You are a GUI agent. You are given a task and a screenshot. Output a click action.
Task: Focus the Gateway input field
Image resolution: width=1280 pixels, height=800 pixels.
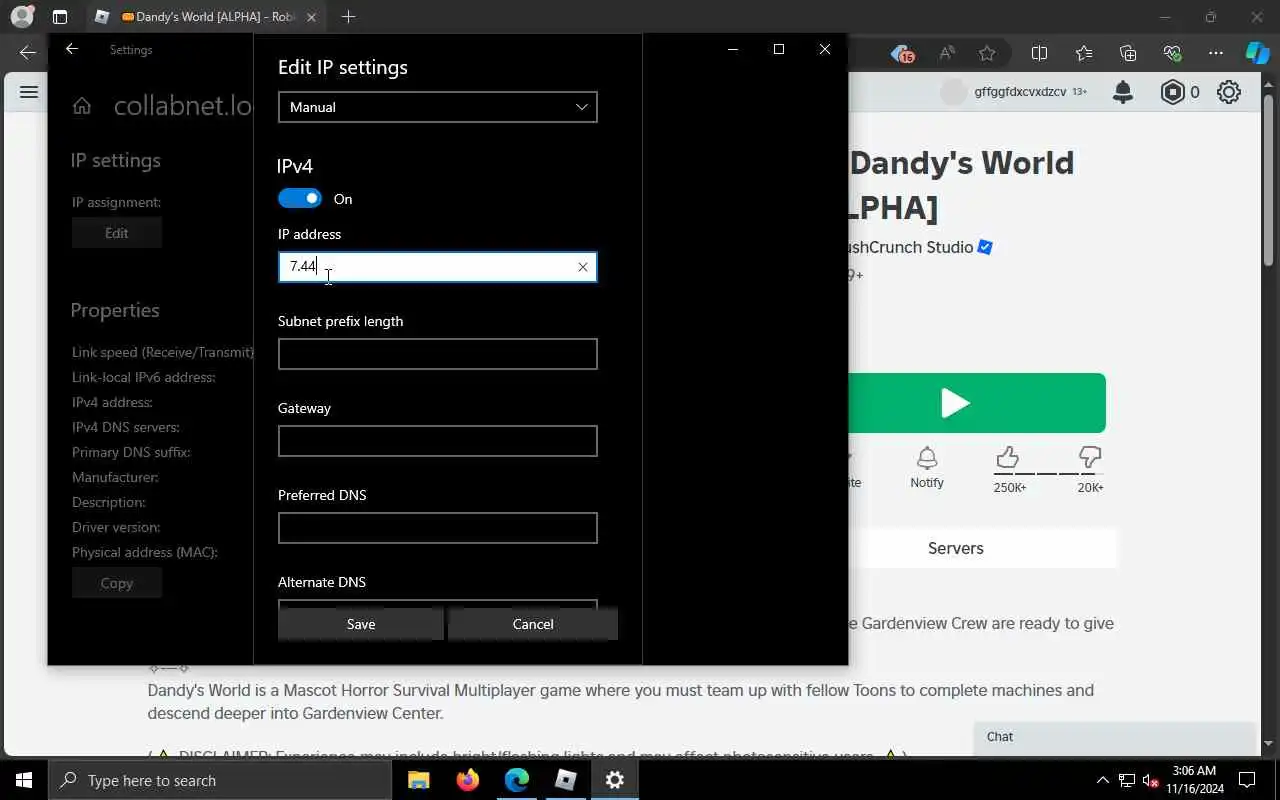point(437,441)
